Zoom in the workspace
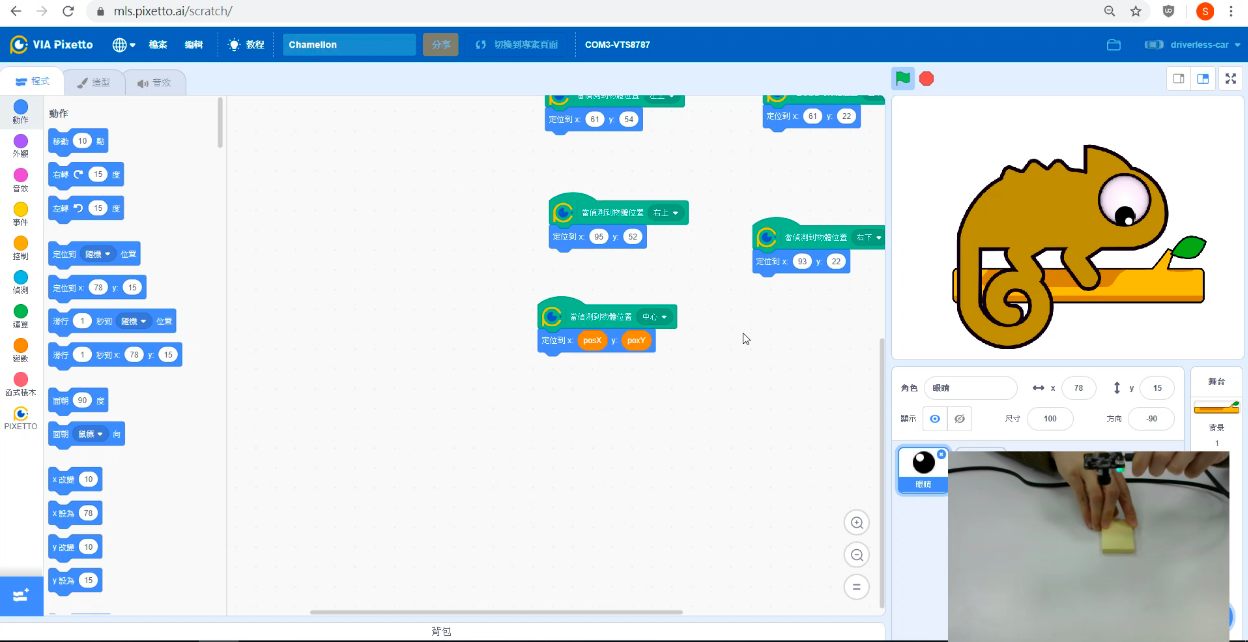This screenshot has width=1248, height=642. point(856,523)
